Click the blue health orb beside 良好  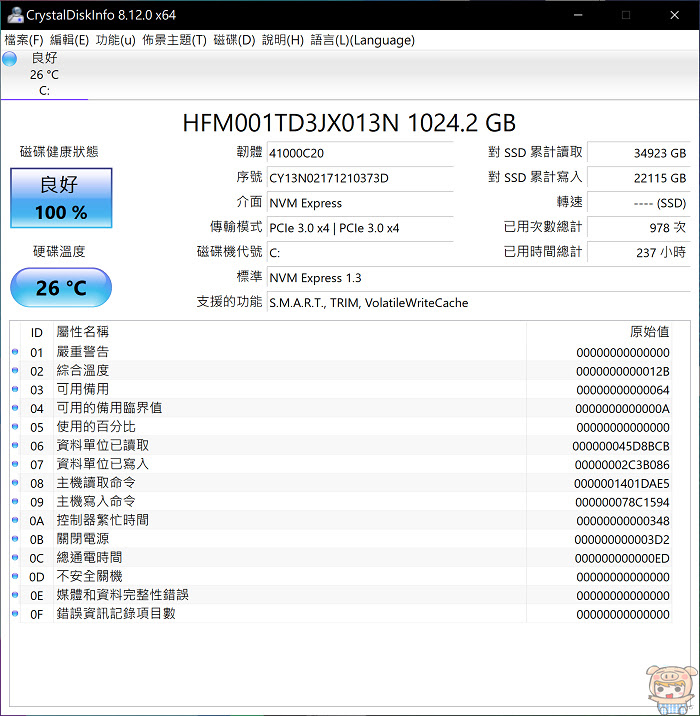10,59
